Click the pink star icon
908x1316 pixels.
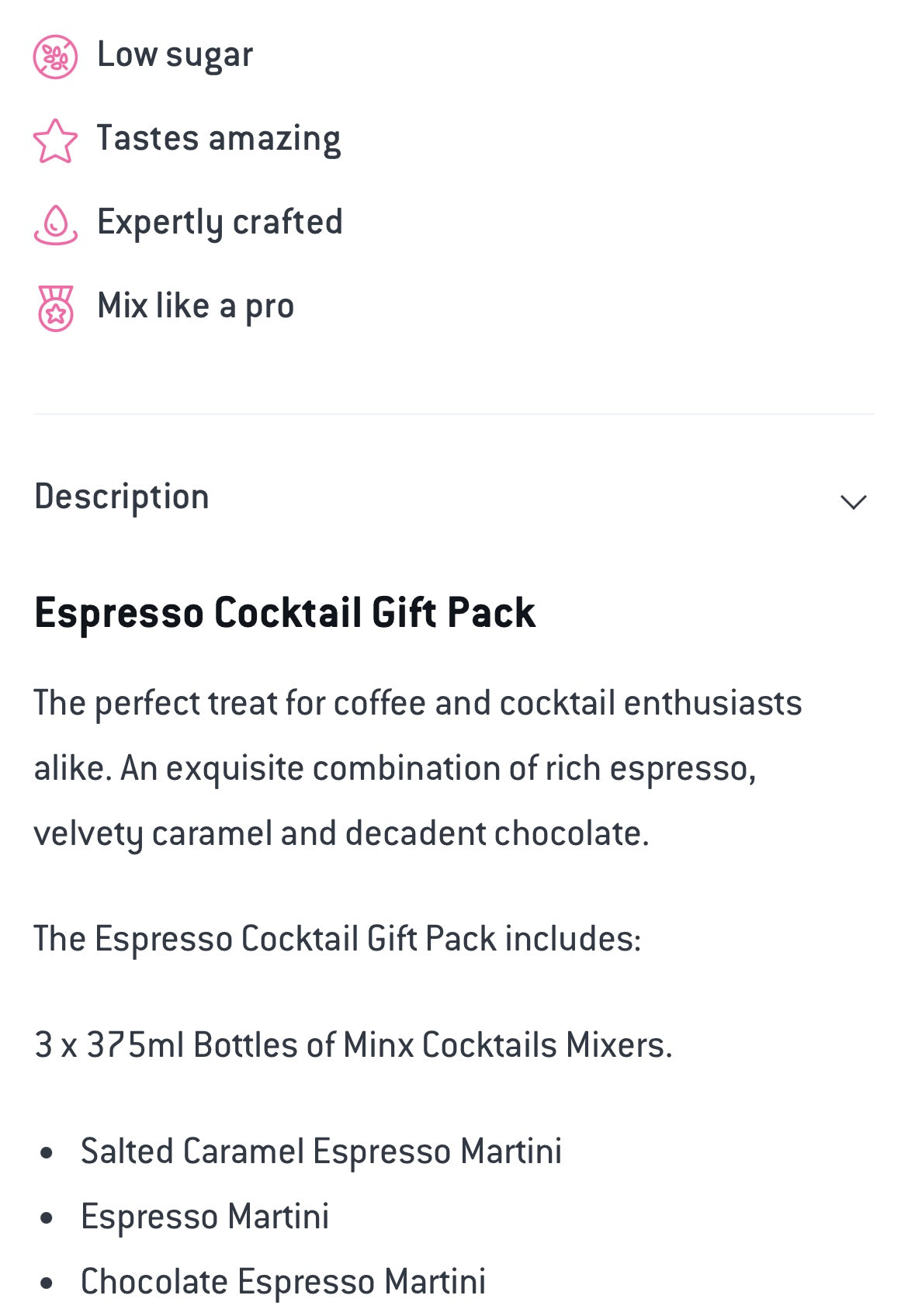[55, 140]
